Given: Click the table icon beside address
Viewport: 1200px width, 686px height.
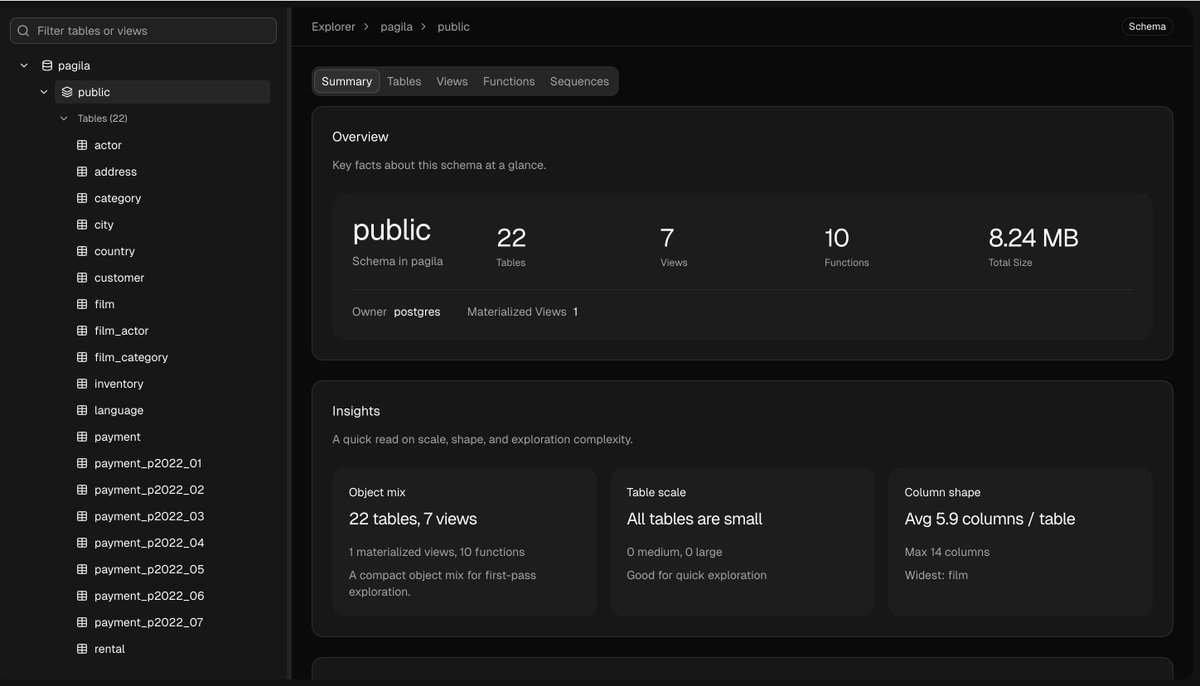Looking at the screenshot, I should click(82, 172).
